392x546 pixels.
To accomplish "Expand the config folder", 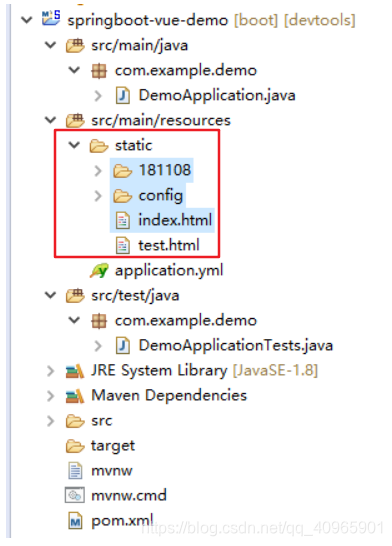I will pyautogui.click(x=98, y=196).
